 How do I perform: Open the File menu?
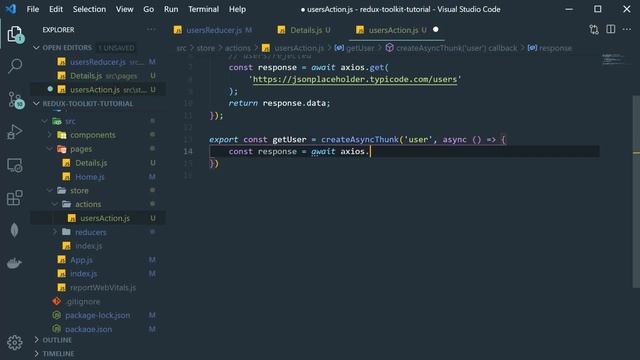[x=33, y=9]
